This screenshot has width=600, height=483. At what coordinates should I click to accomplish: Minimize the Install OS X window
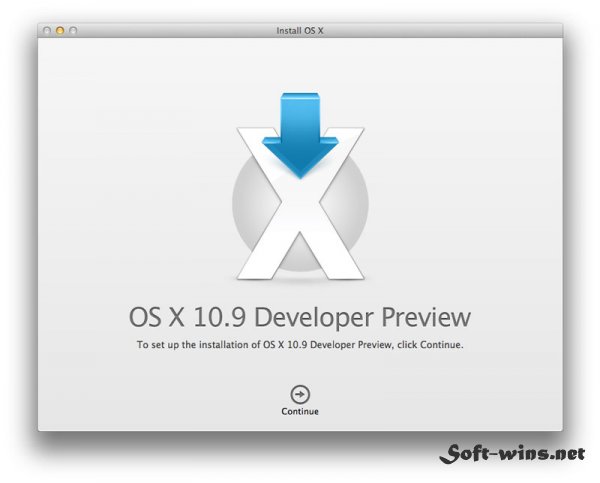pyautogui.click(x=60, y=30)
